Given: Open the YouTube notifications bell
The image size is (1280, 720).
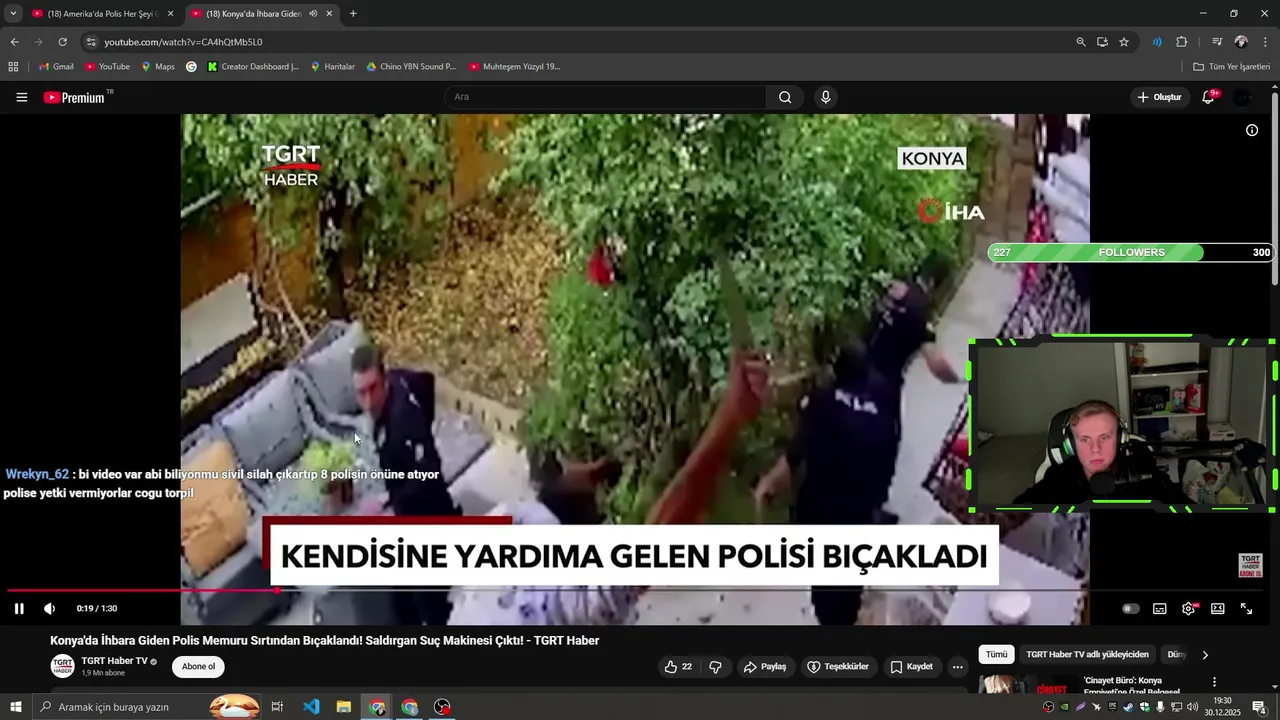Looking at the screenshot, I should [x=1208, y=97].
